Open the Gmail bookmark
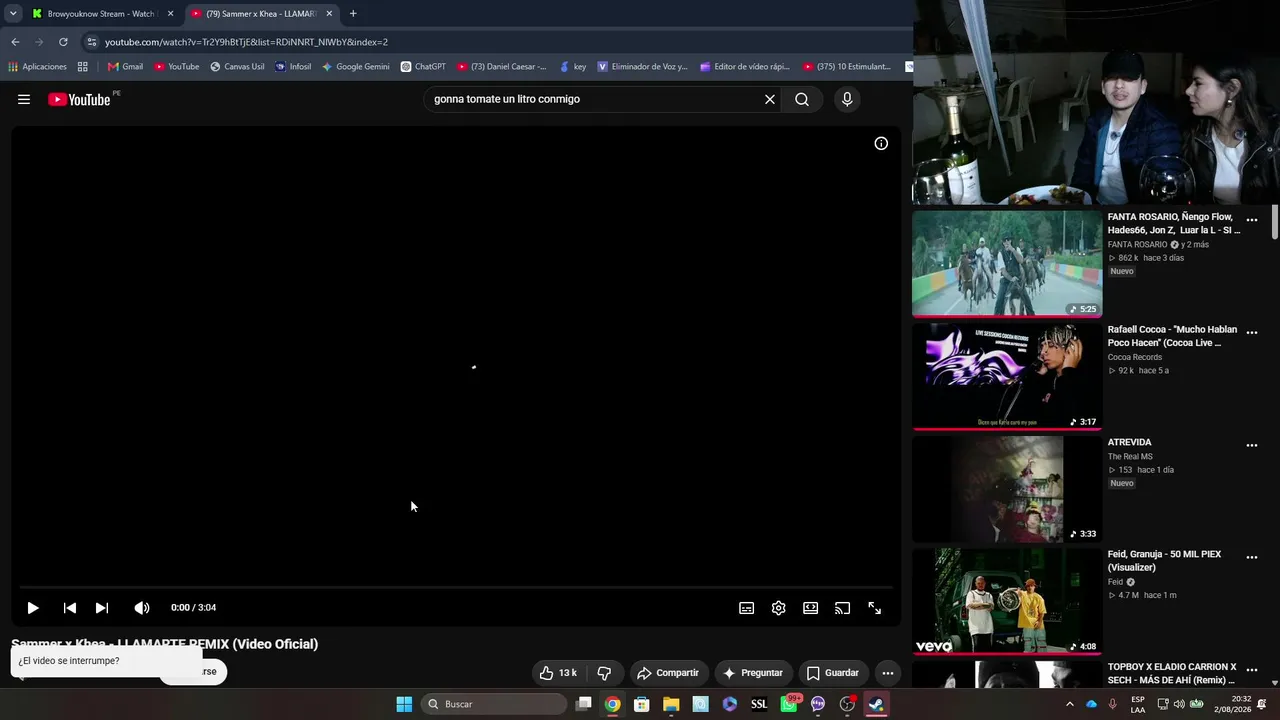 point(125,67)
